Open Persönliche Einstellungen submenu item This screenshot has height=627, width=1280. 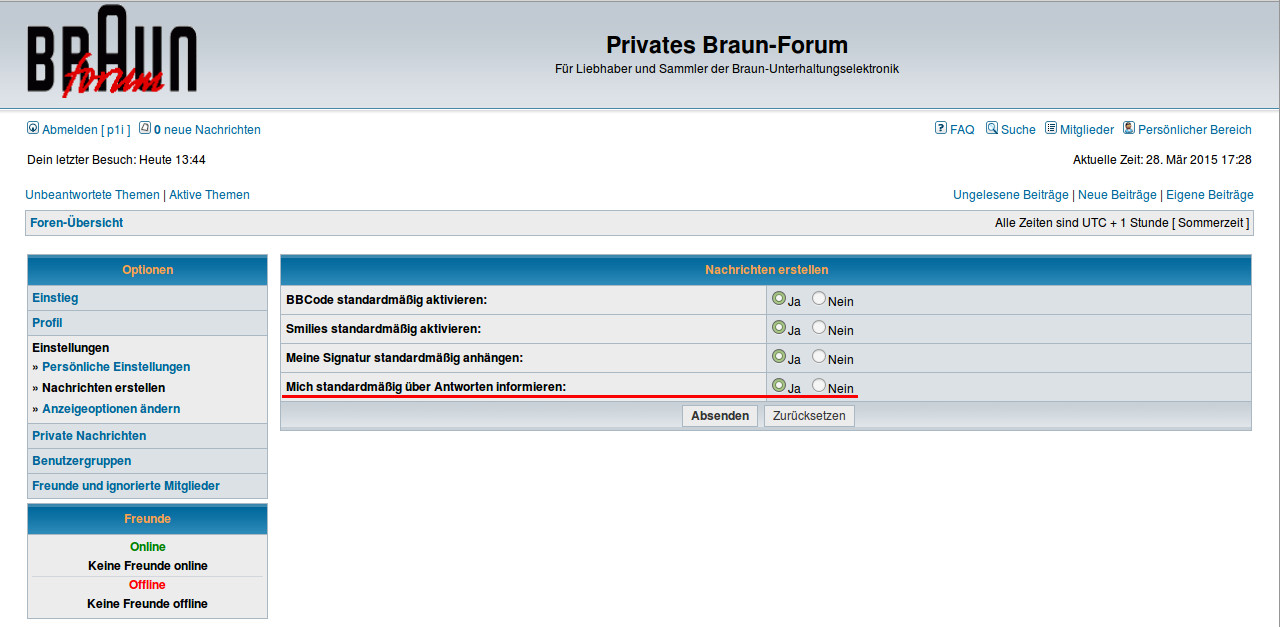coord(116,367)
